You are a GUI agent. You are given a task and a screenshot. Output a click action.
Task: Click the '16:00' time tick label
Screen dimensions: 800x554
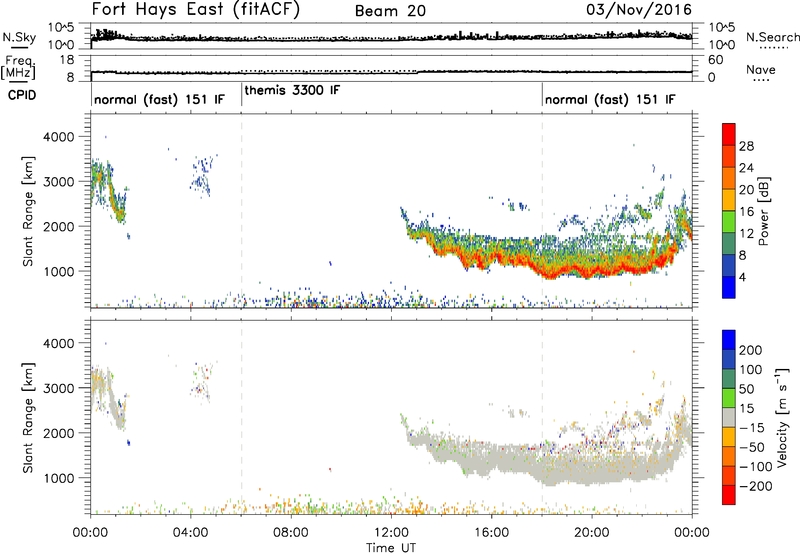pos(491,533)
